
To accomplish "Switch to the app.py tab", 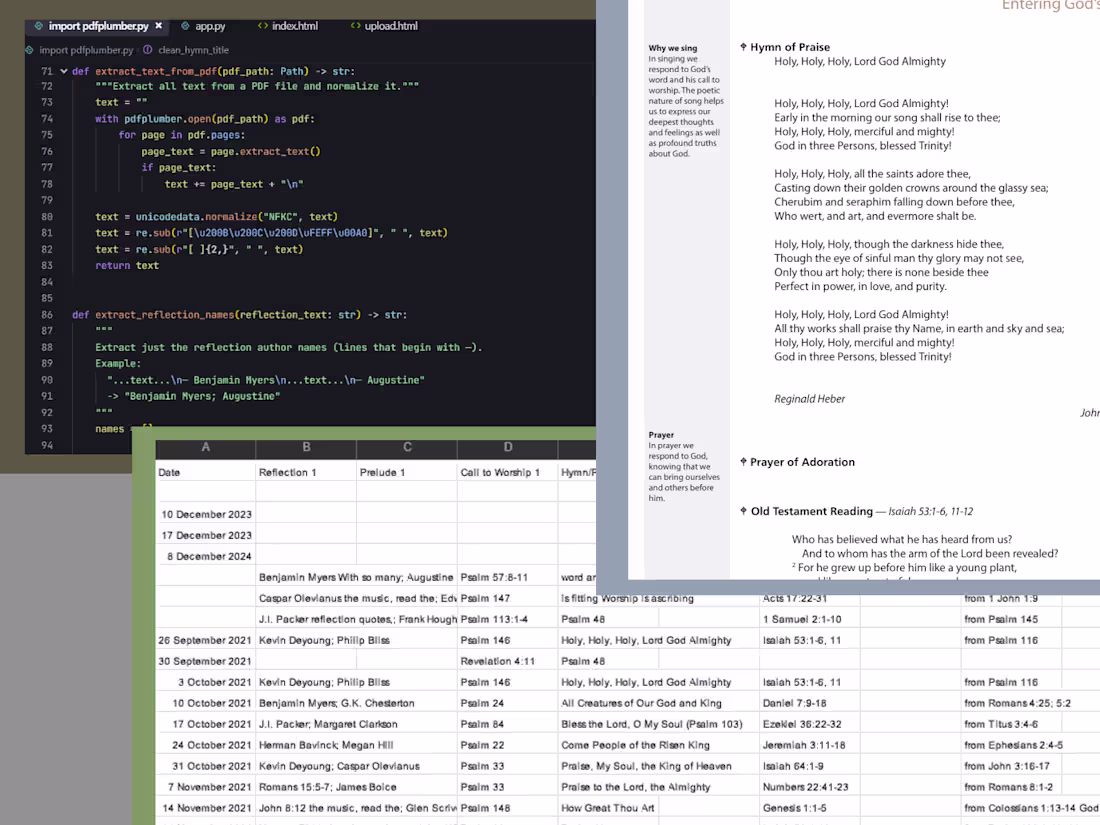I will click(x=212, y=25).
